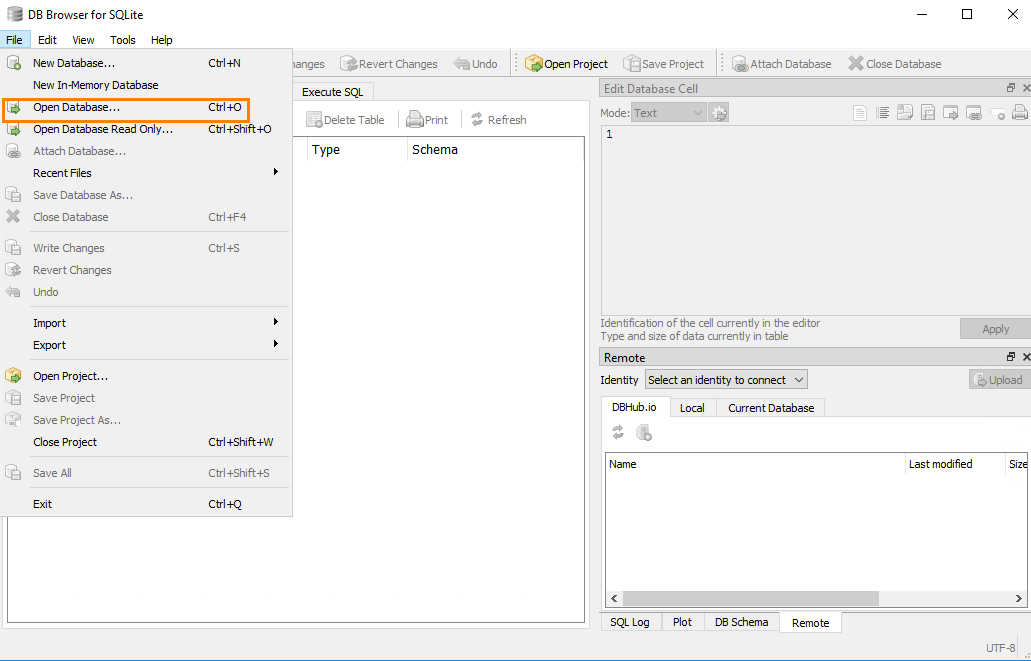
Task: Open the Mode Text dropdown
Action: click(669, 113)
